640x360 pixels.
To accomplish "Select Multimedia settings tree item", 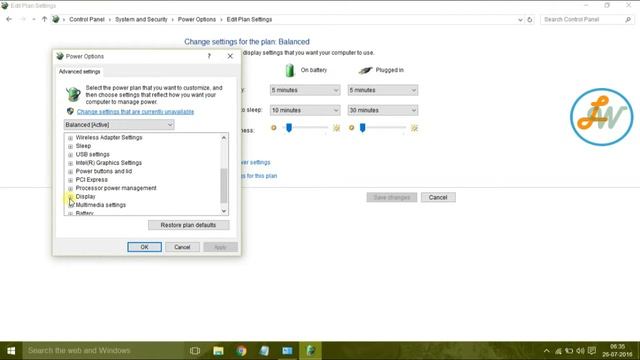I will pyautogui.click(x=100, y=205).
